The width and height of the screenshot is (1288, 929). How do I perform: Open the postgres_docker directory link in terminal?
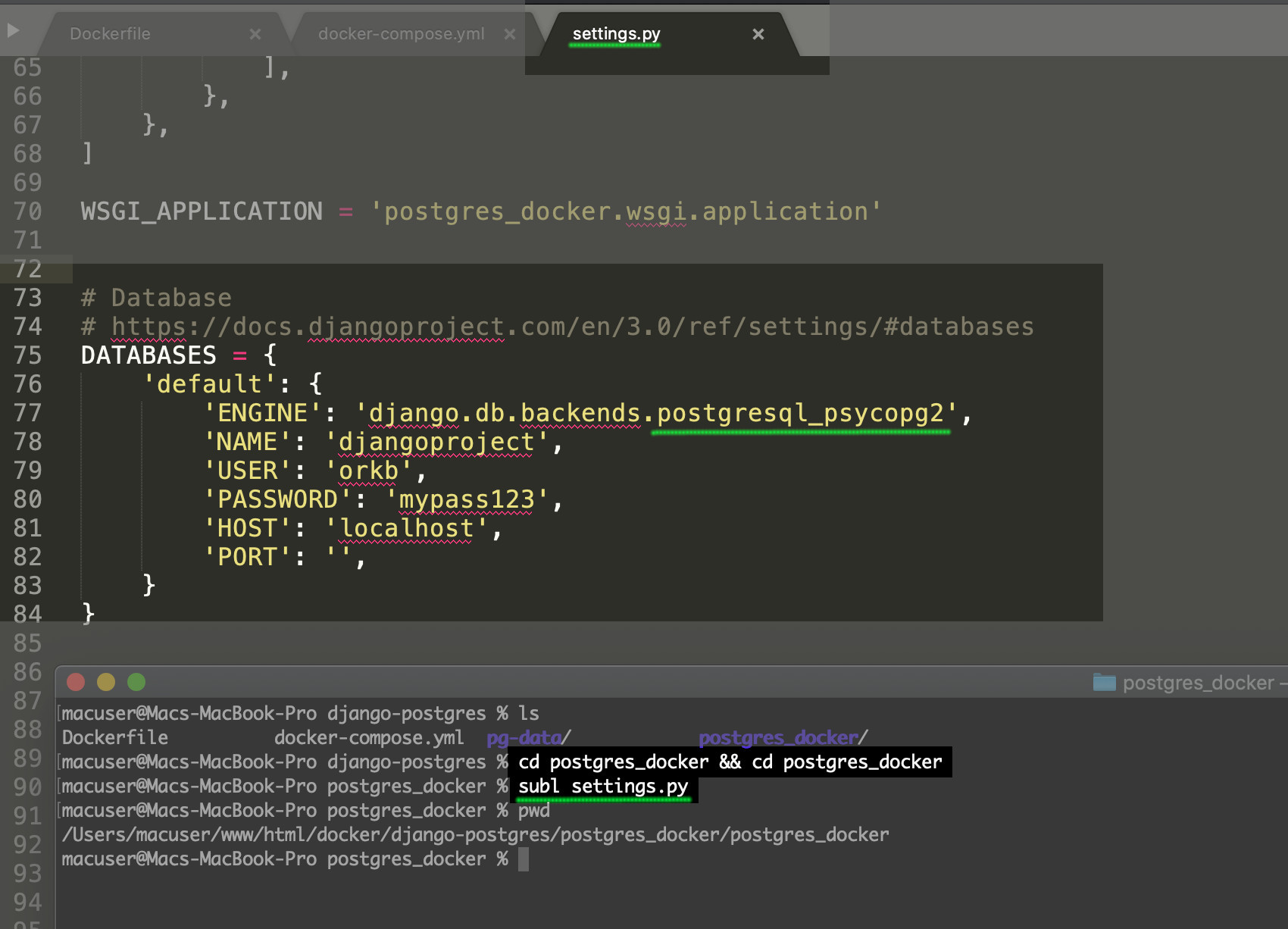click(x=777, y=737)
